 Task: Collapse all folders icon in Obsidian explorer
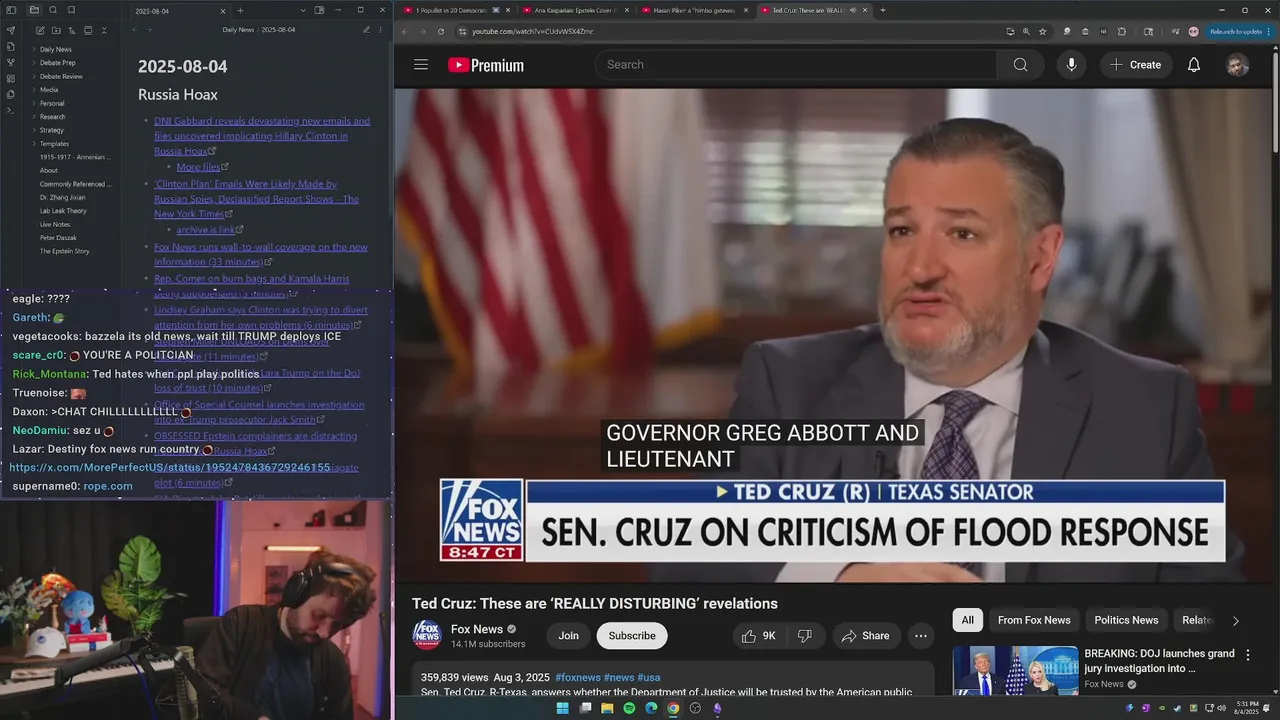point(103,30)
